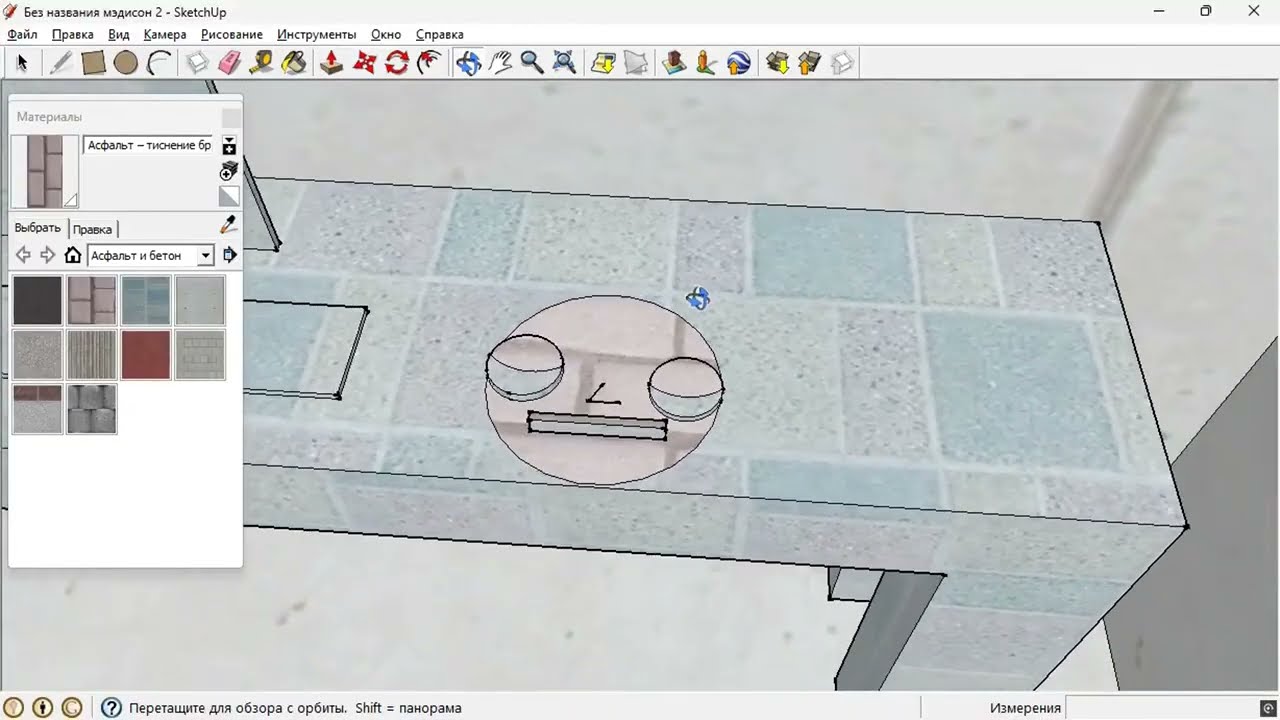Go back in materials browser

click(x=23, y=255)
